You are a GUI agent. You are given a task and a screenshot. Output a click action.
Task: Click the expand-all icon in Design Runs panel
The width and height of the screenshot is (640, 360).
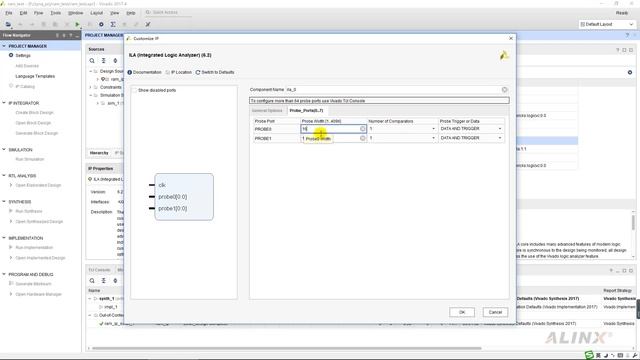click(x=115, y=280)
